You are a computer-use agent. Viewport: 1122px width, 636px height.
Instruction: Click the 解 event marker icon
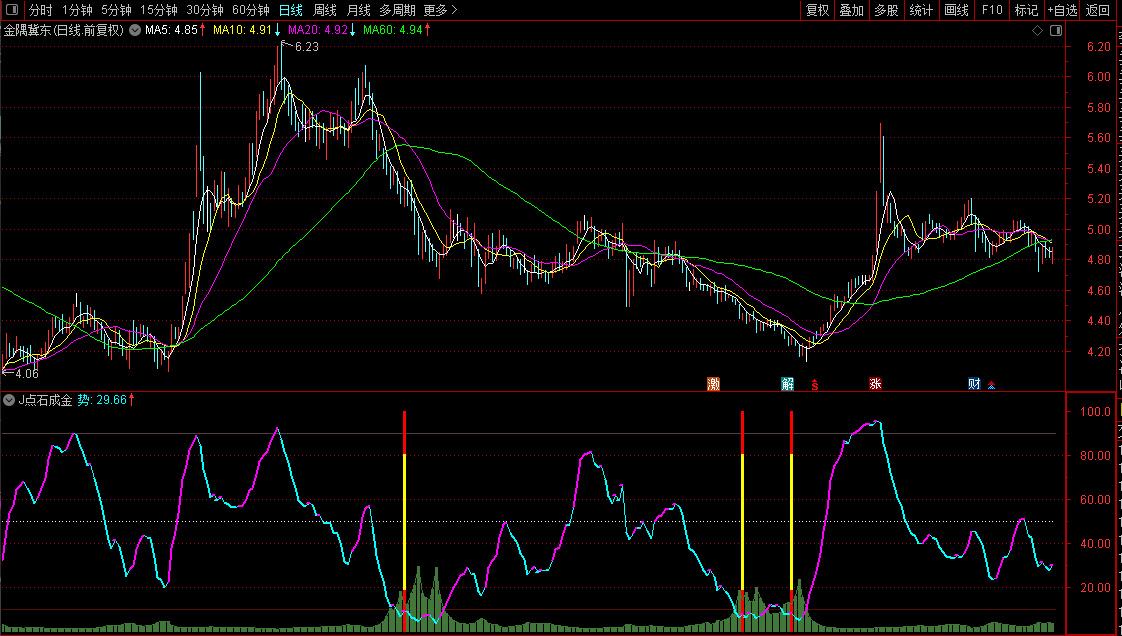[787, 384]
